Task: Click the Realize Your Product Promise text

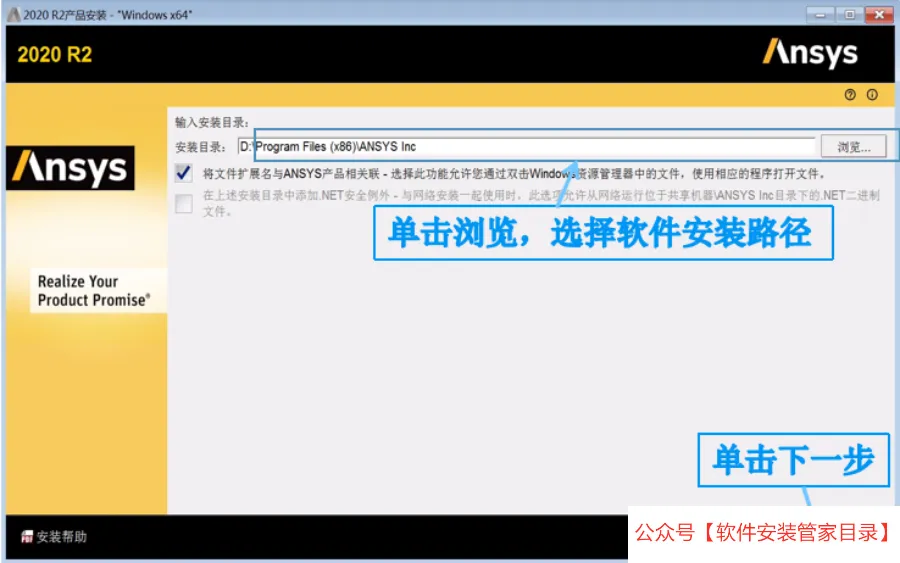Action: coord(94,290)
